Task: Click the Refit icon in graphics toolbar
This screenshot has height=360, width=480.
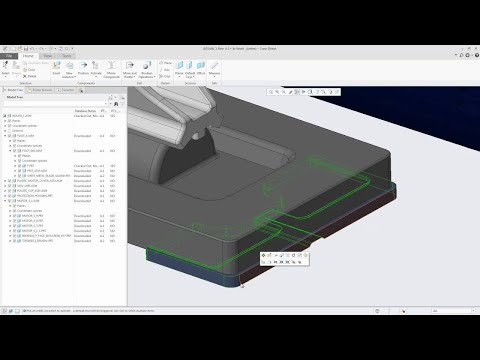Action: coord(271,92)
